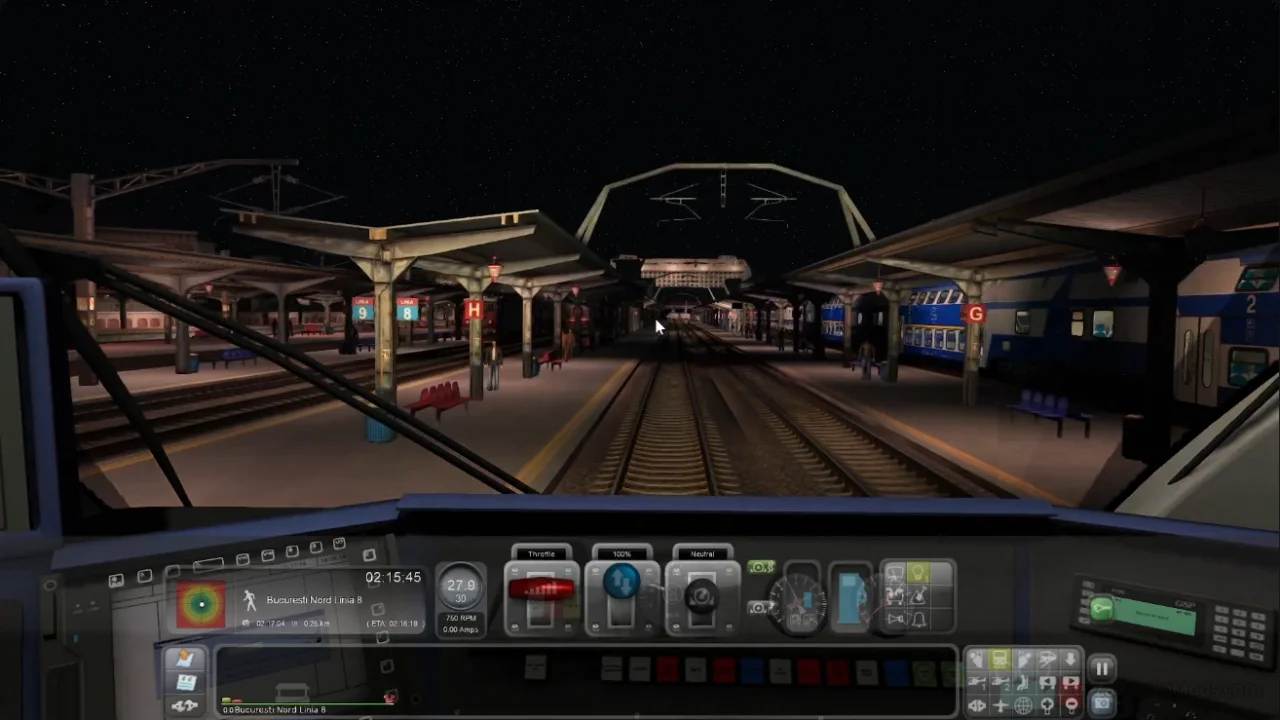The width and height of the screenshot is (1280, 720).
Task: Sound the horn
Action: click(894, 620)
